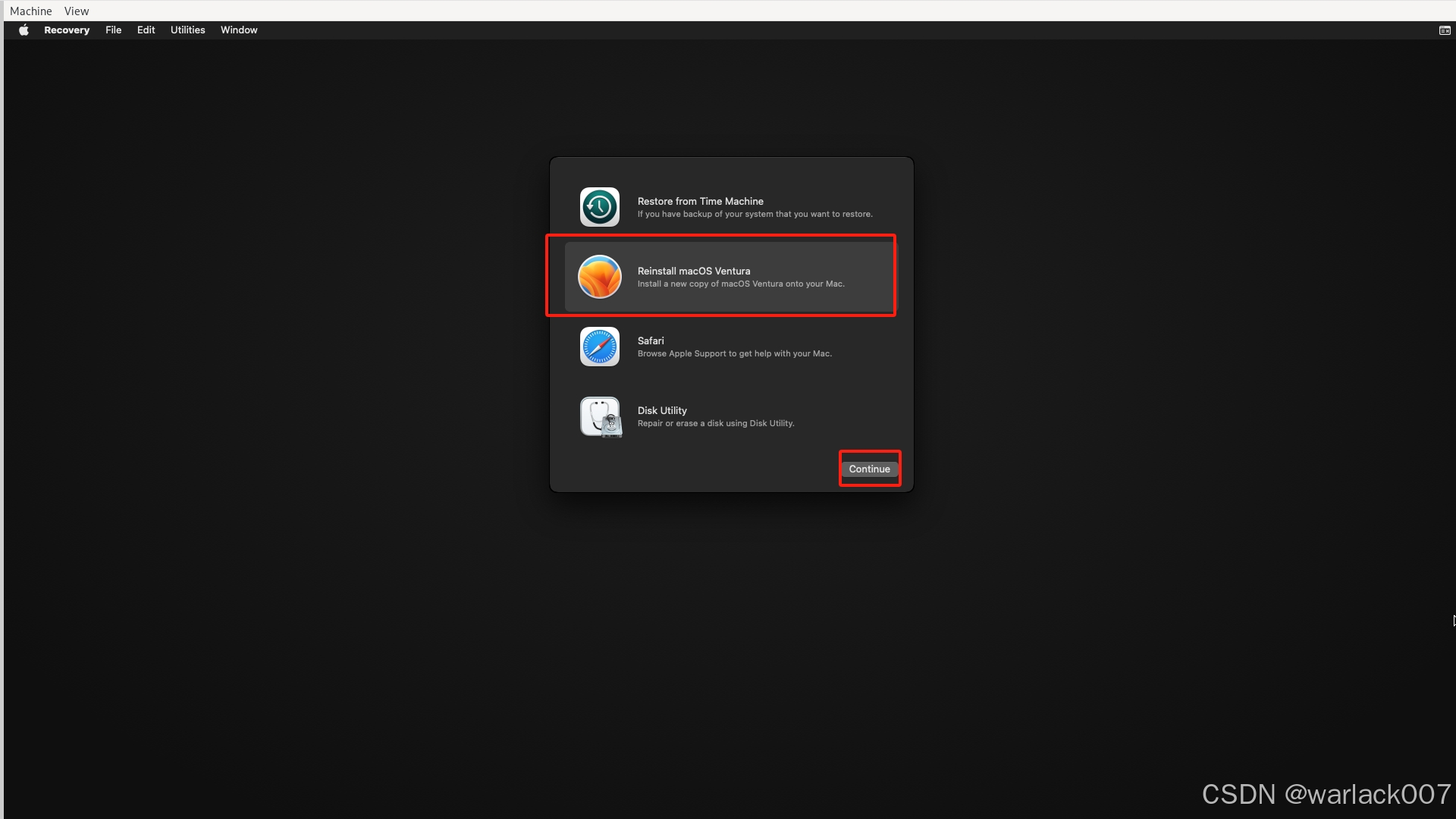Click the Safari compass icon
This screenshot has width=1456, height=819.
(600, 347)
